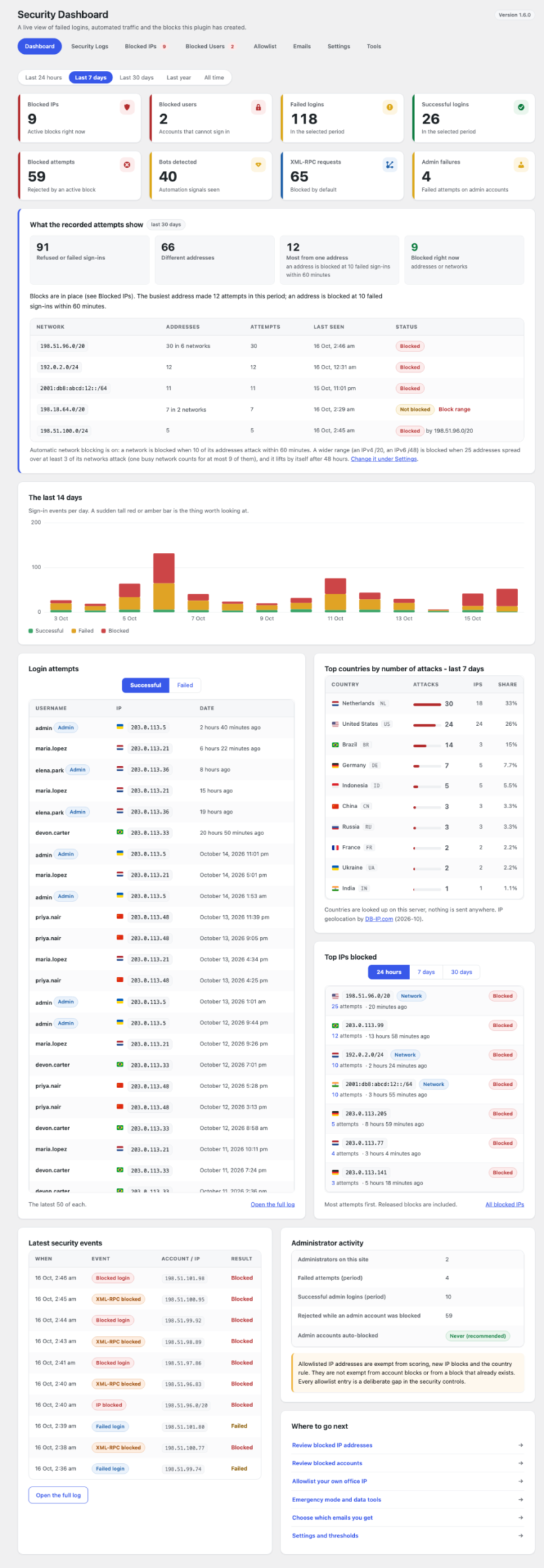Select the Last 24 hours period
The width and height of the screenshot is (544, 1568).
pos(43,77)
